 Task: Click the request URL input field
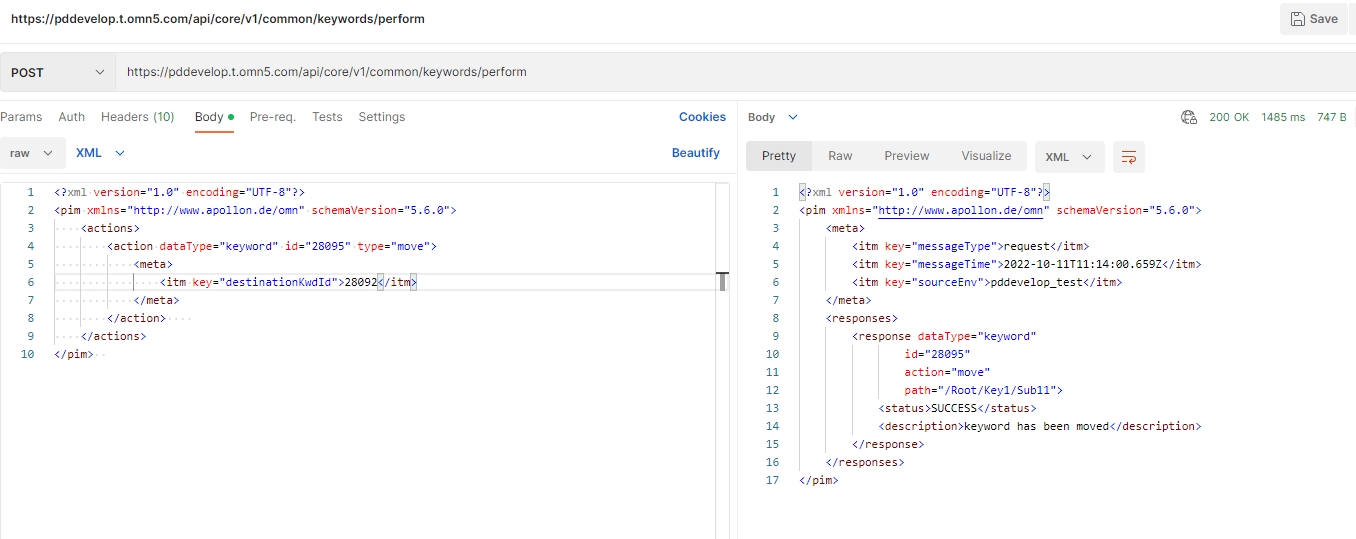pyautogui.click(x=700, y=72)
